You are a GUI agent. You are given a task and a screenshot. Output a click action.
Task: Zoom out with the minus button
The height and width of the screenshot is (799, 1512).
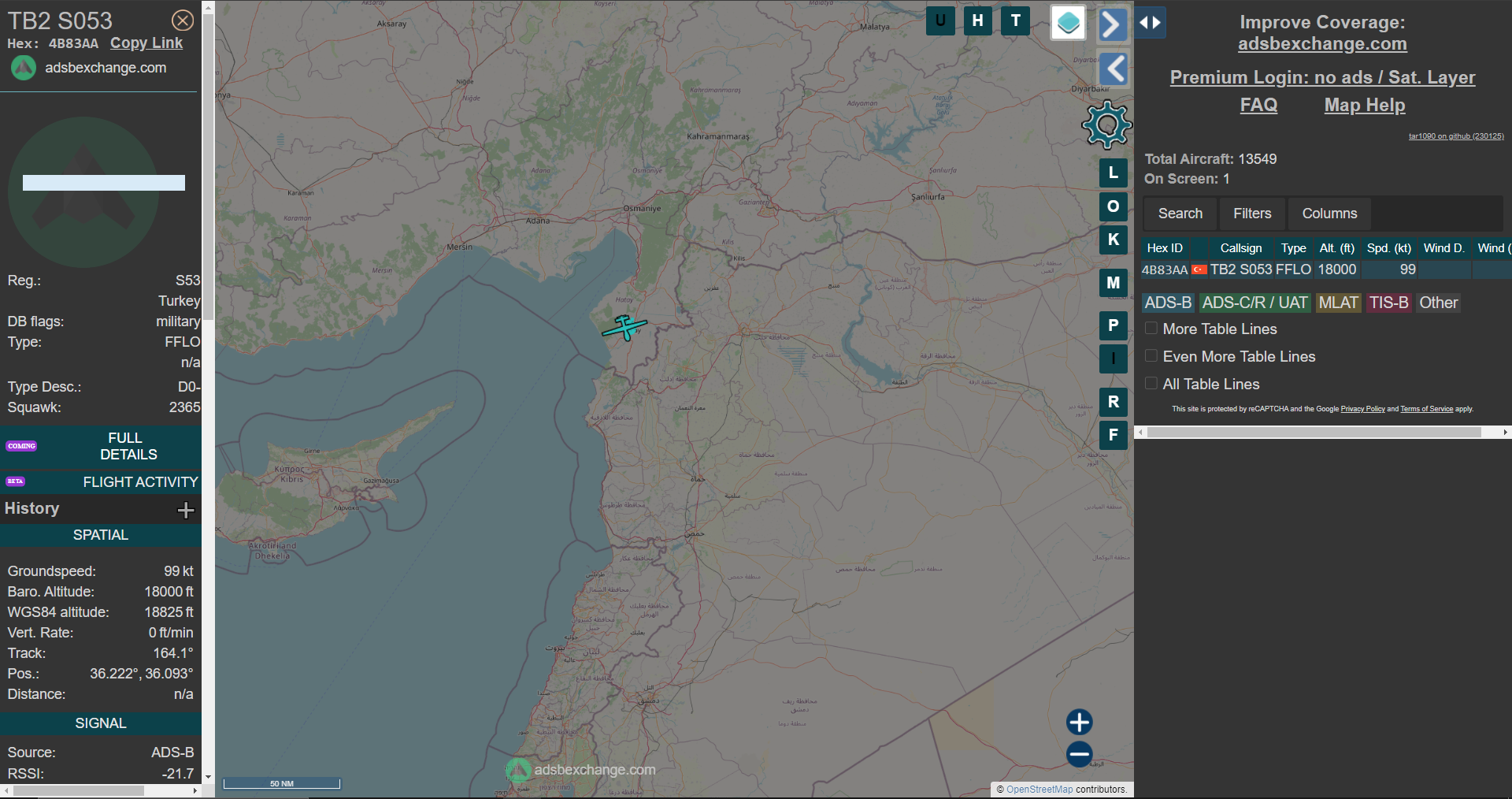click(x=1079, y=754)
